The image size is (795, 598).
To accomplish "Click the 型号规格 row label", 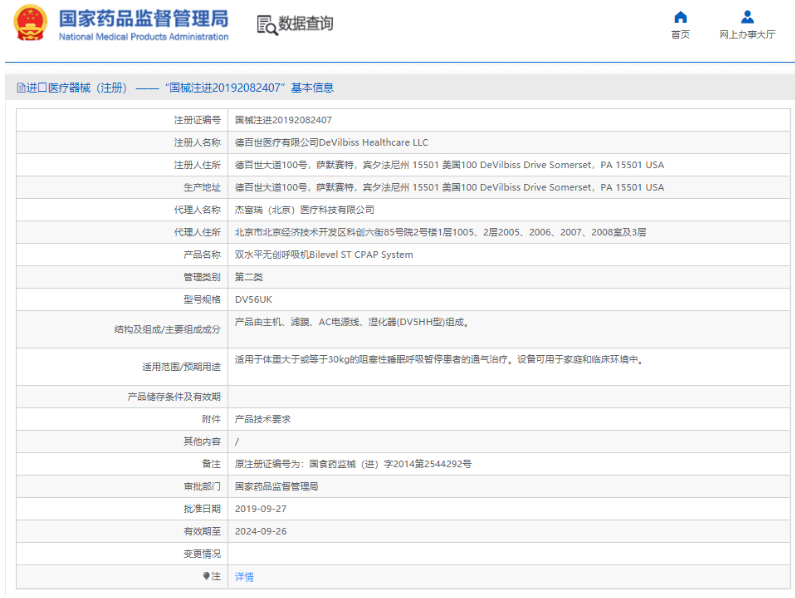I will (202, 299).
